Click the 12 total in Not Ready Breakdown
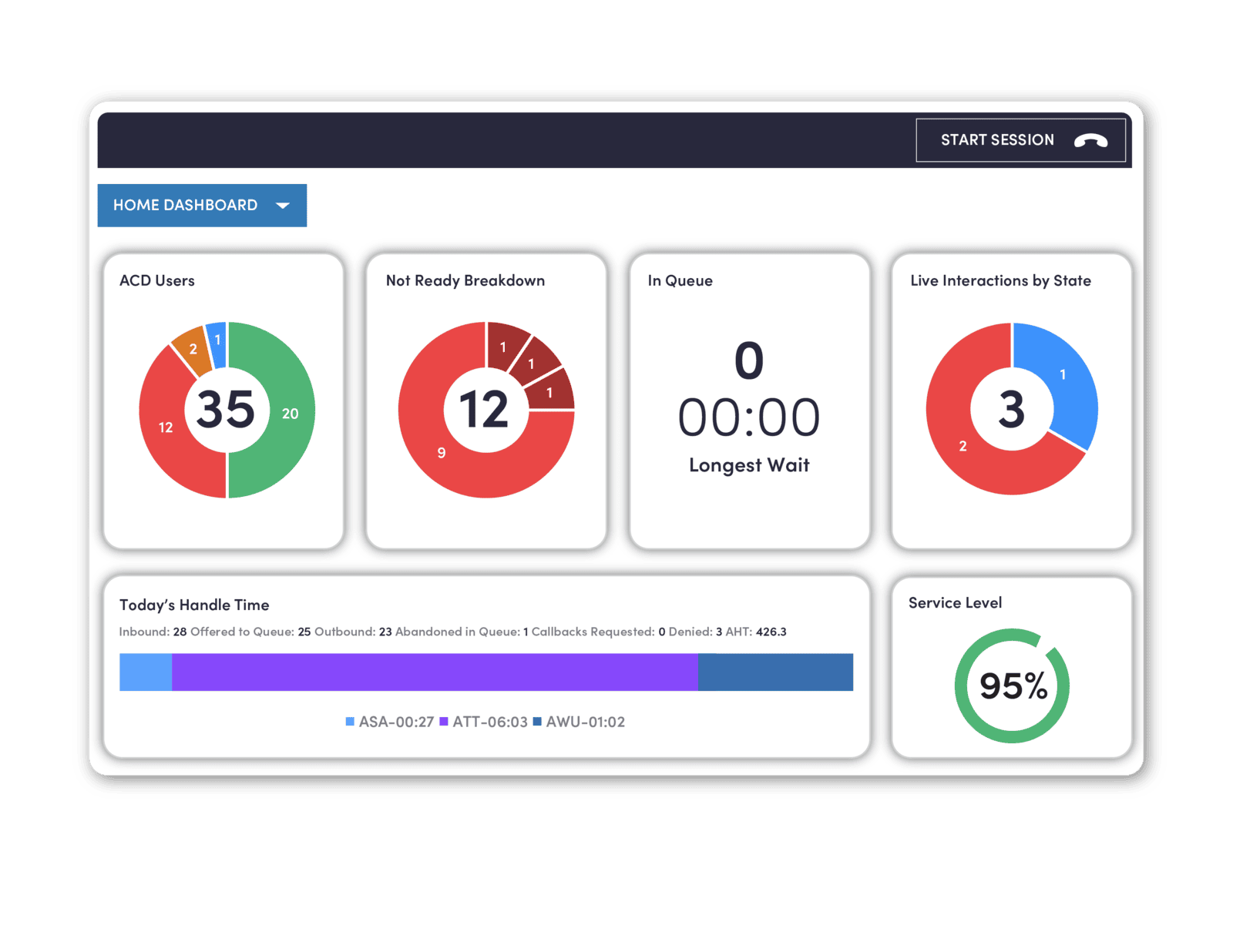This screenshot has width=1233, height=952. 484,409
